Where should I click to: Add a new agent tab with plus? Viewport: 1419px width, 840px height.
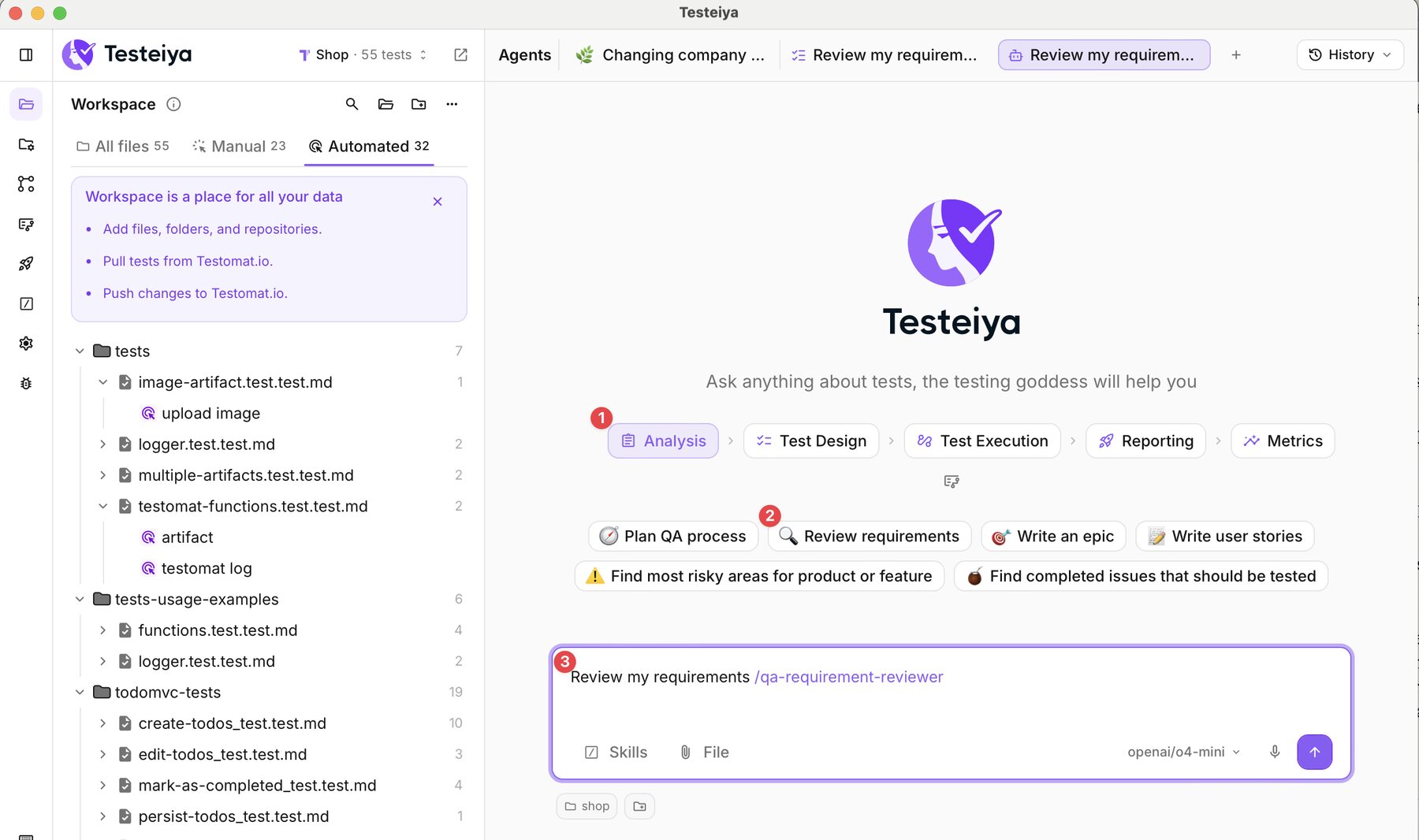[1236, 55]
